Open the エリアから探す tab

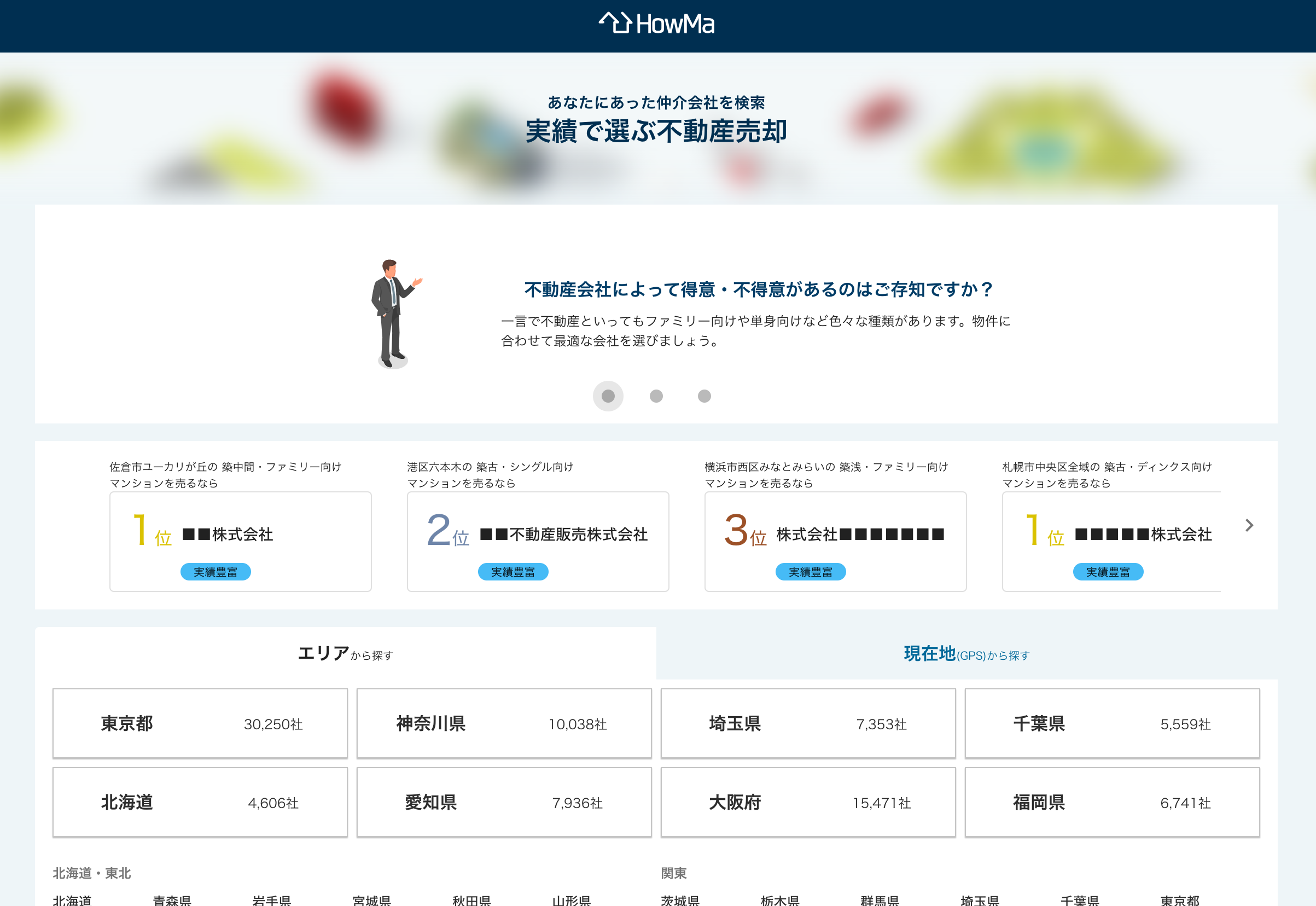pyautogui.click(x=345, y=653)
